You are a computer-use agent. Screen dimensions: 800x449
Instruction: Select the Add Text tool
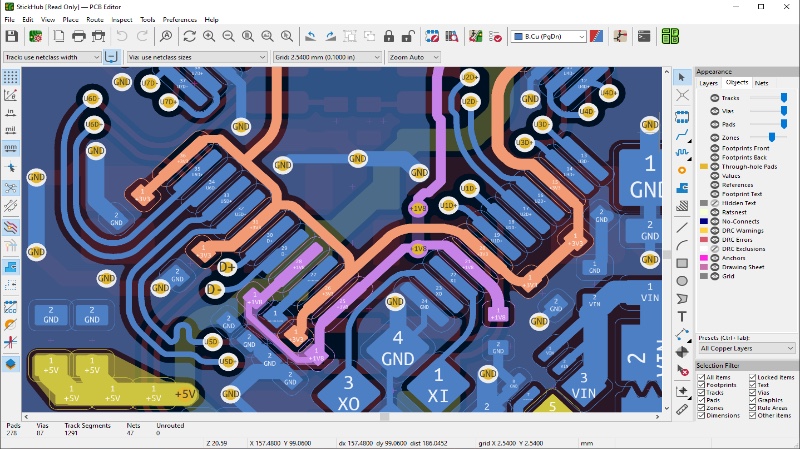682,316
